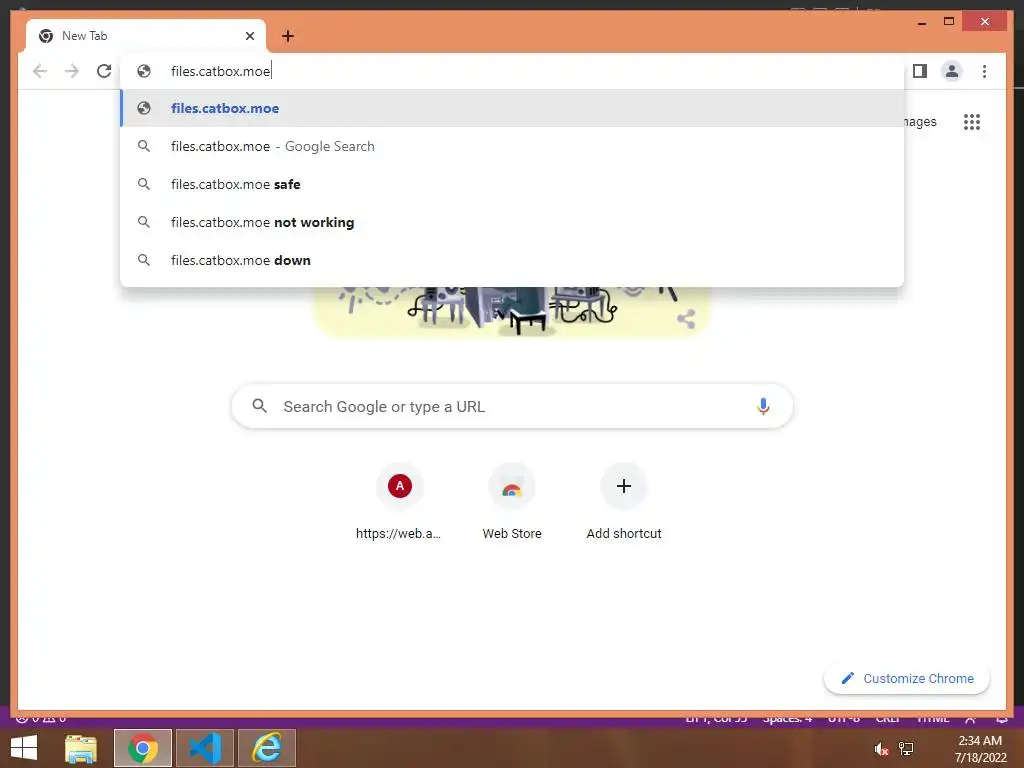Start voice search with microphone icon
This screenshot has height=768, width=1024.
tap(763, 406)
